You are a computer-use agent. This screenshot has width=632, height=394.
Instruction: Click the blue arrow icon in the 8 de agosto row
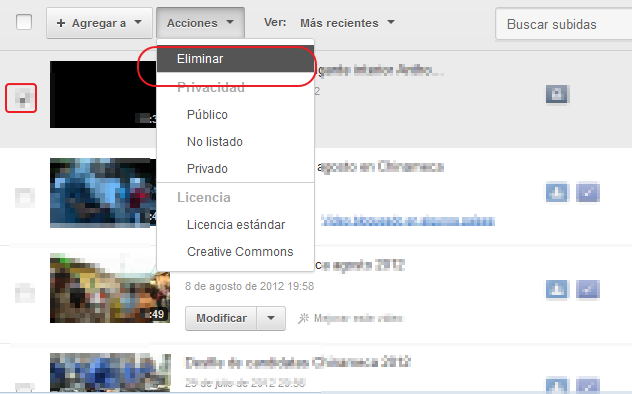coord(557,289)
